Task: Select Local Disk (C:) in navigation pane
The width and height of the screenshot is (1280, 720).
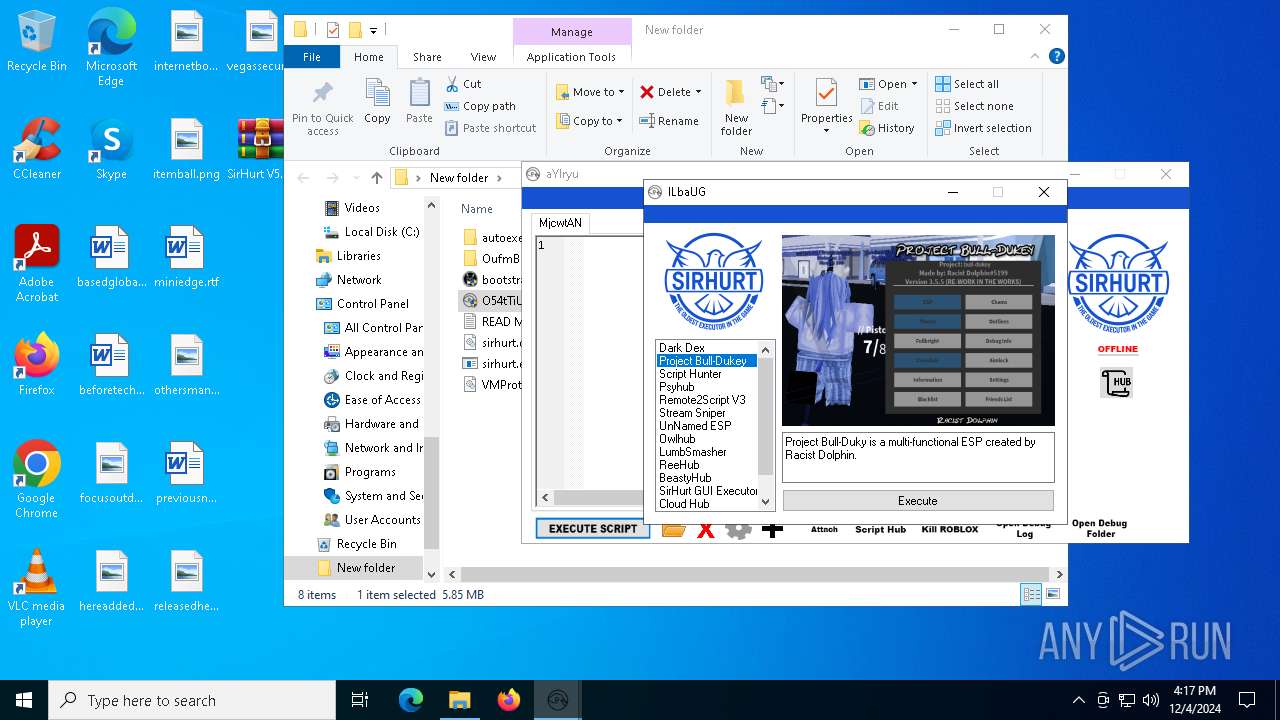Action: pyautogui.click(x=371, y=232)
